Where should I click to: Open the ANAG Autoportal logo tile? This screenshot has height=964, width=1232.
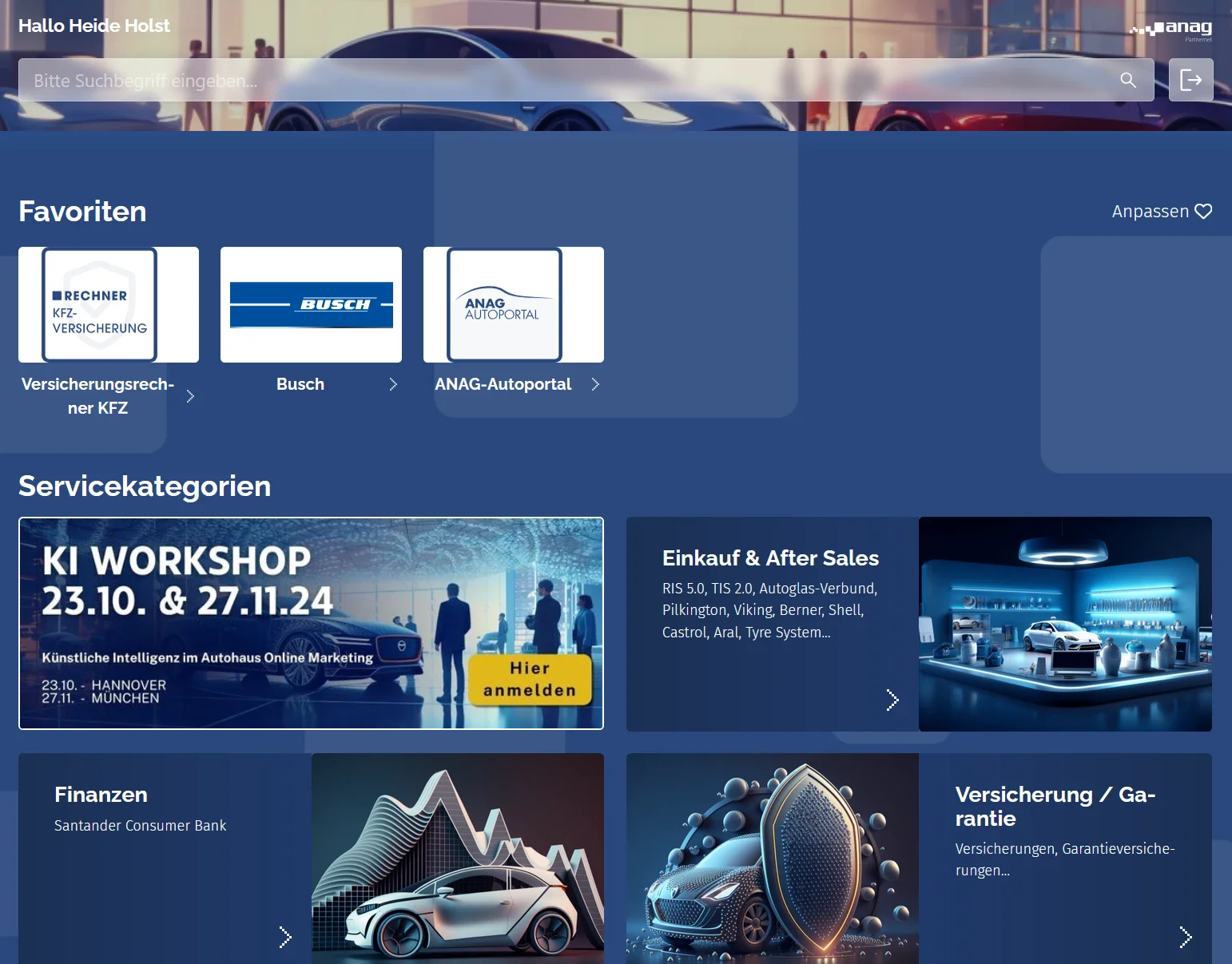click(x=514, y=304)
